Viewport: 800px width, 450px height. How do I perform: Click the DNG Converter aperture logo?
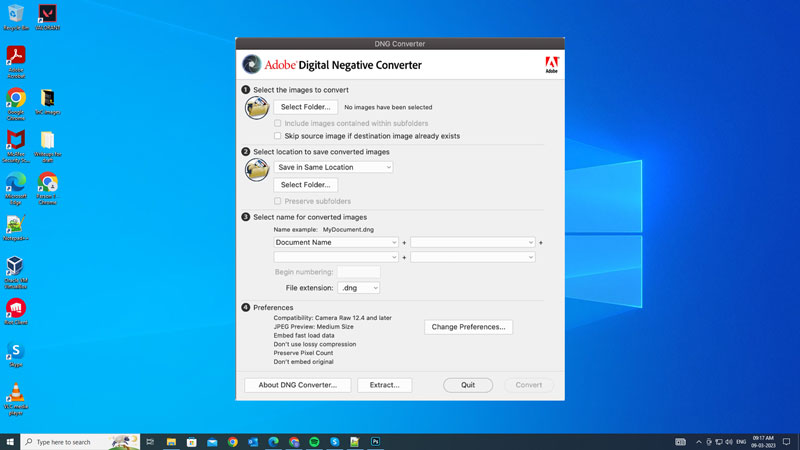251,64
